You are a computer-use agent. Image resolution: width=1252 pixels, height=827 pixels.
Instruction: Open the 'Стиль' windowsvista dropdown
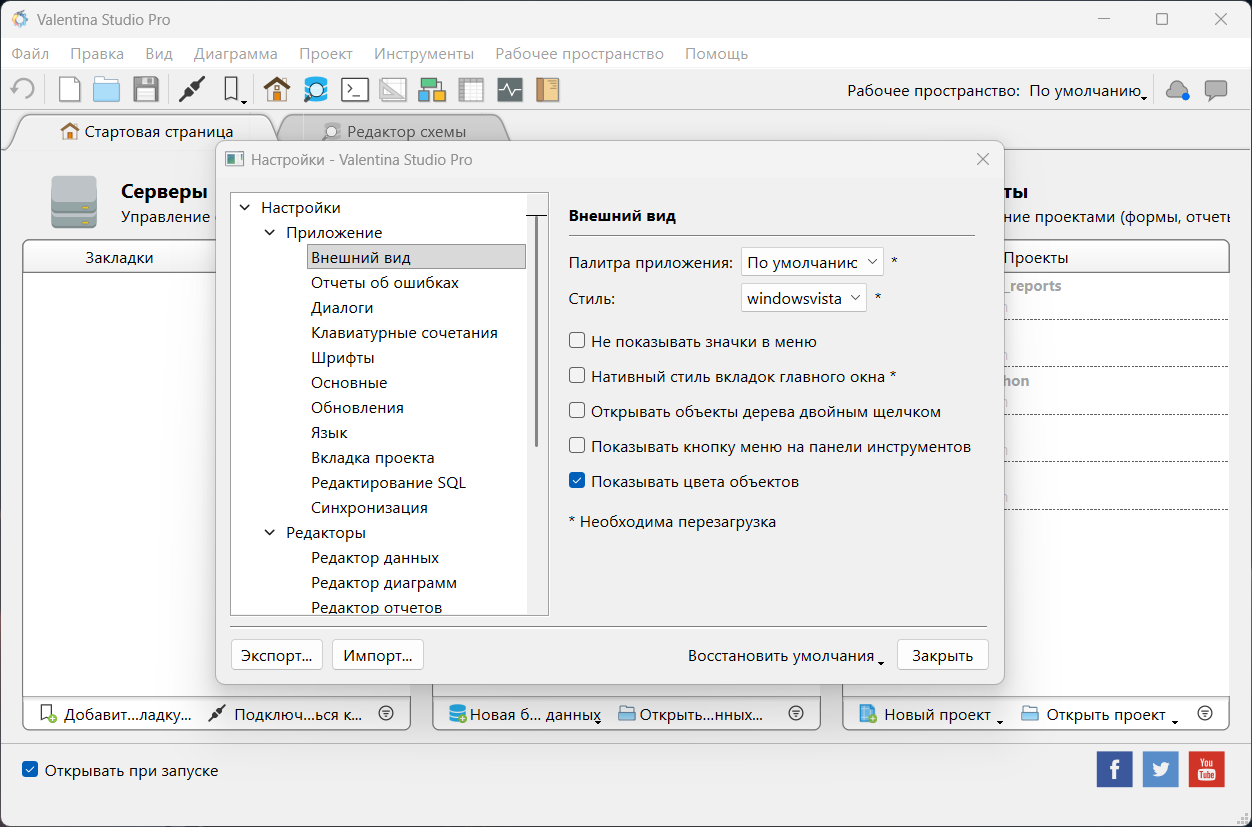pos(804,298)
